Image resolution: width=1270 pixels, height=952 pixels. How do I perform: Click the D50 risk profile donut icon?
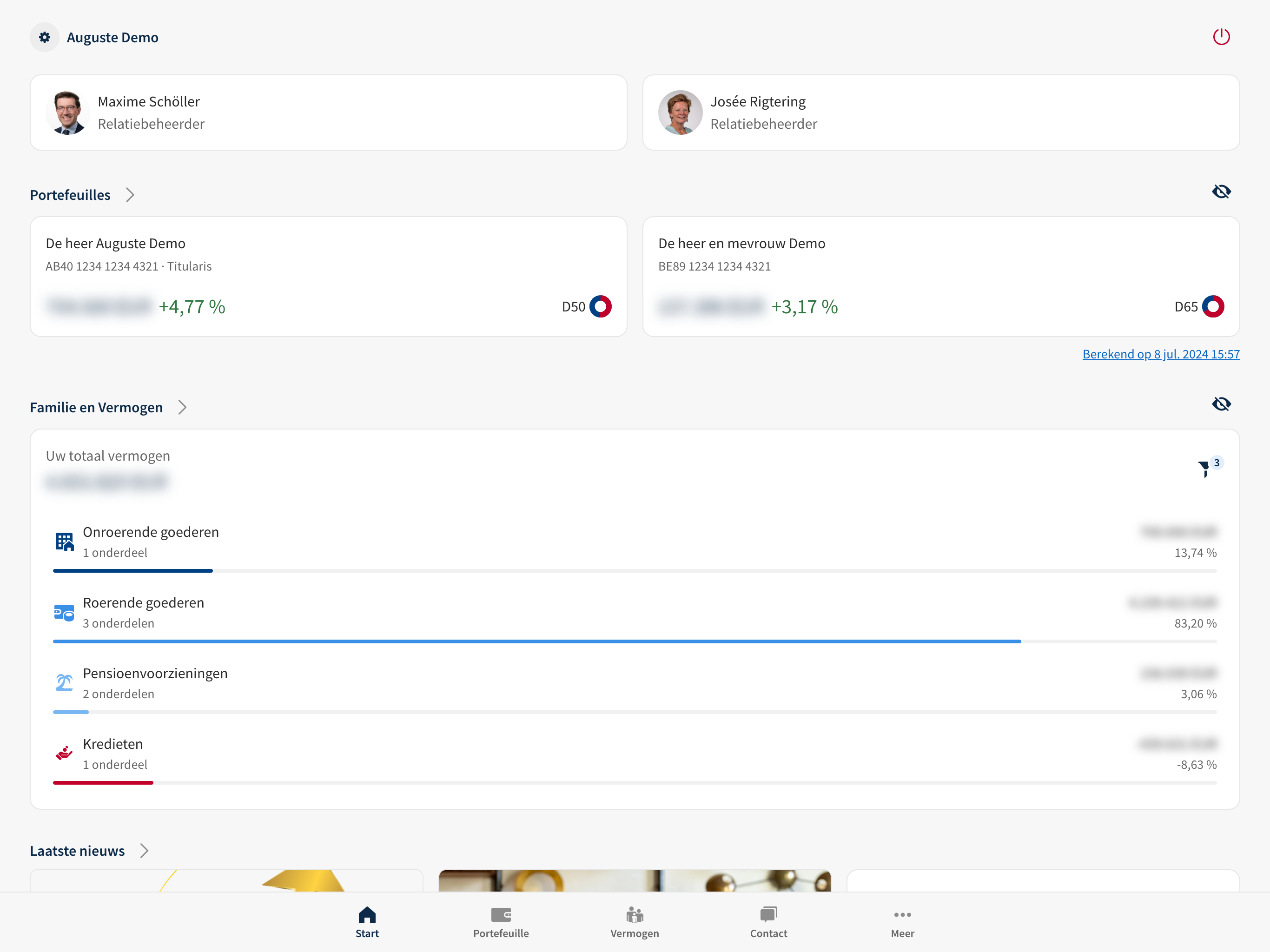[x=601, y=307]
